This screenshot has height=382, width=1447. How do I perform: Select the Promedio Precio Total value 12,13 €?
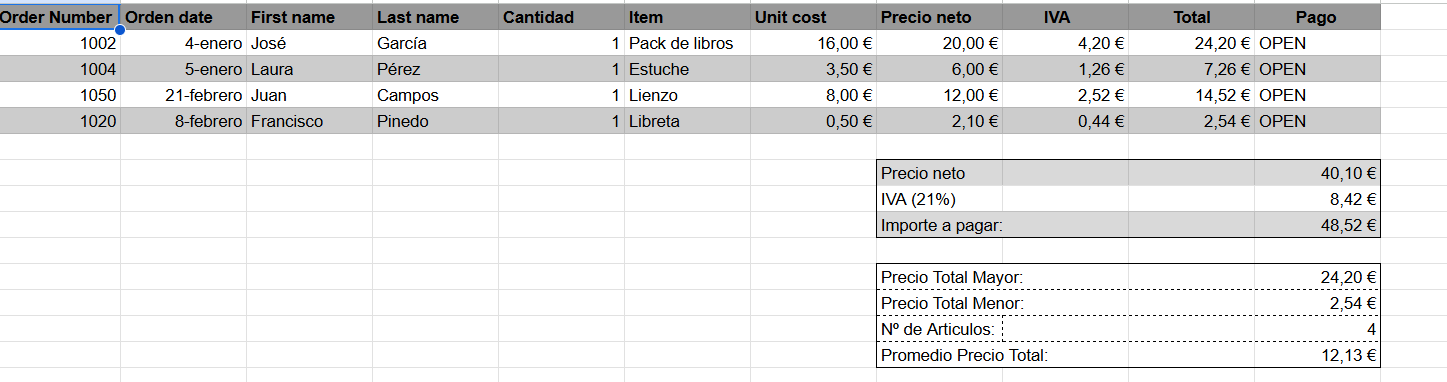(x=1318, y=355)
